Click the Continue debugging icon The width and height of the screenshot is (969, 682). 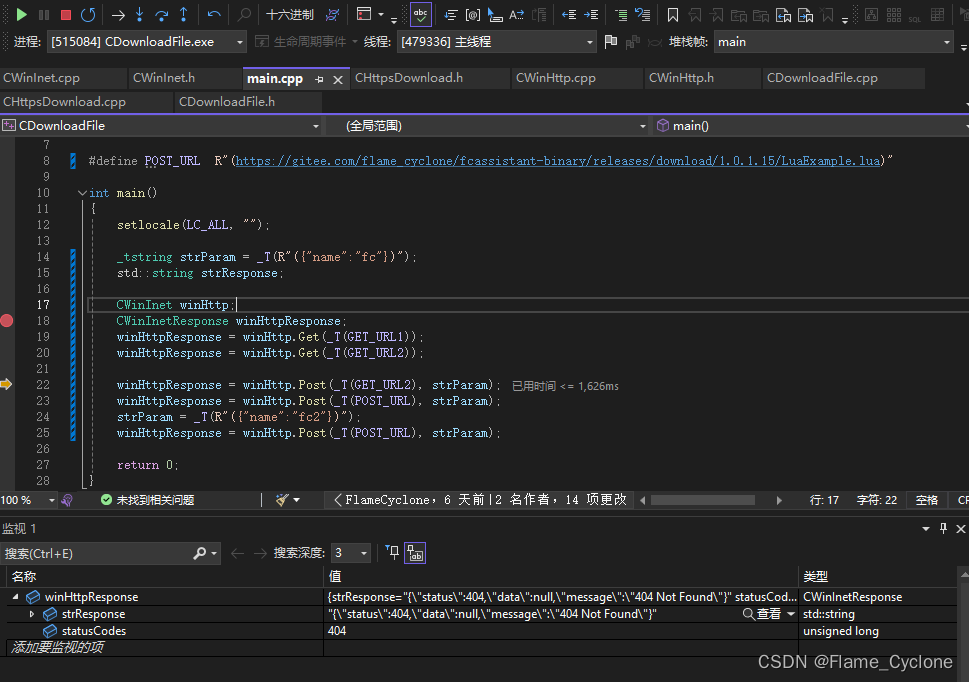click(21, 14)
